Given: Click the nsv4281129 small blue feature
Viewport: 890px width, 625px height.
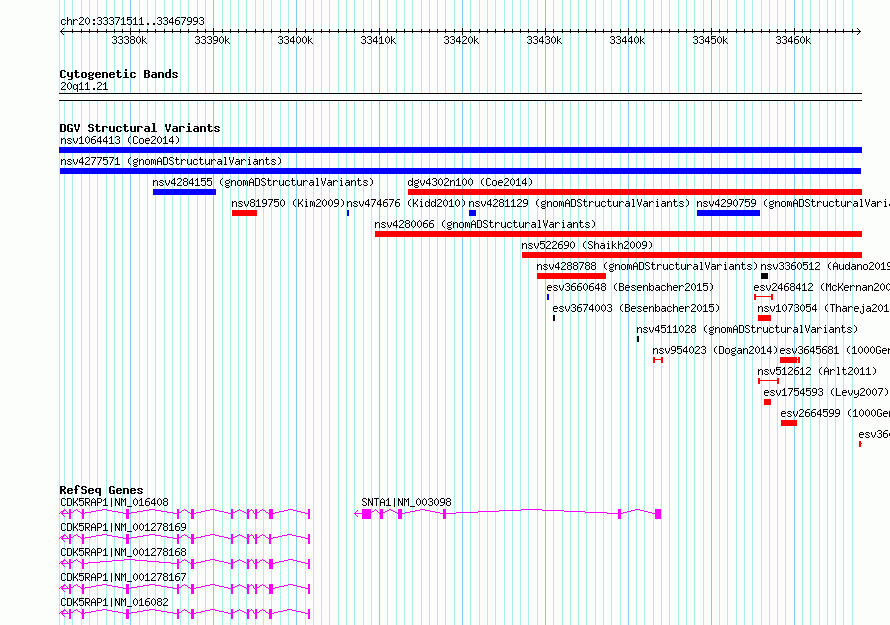Looking at the screenshot, I should click(x=472, y=213).
